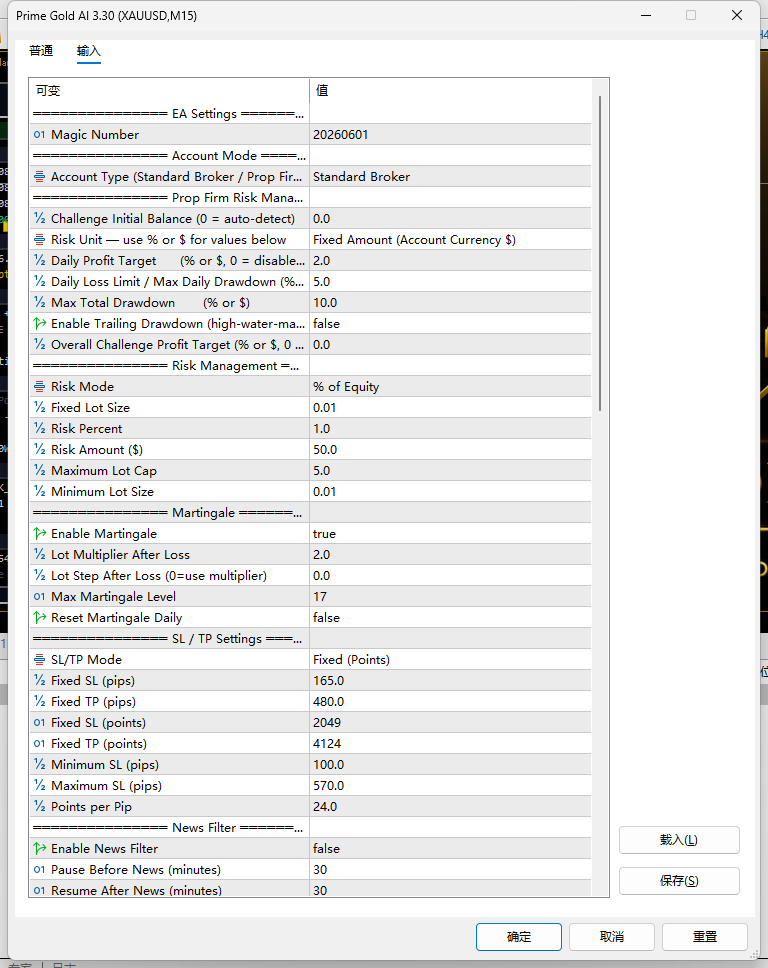
Task: Select the Lot Step After Loss row label
Action: point(159,575)
